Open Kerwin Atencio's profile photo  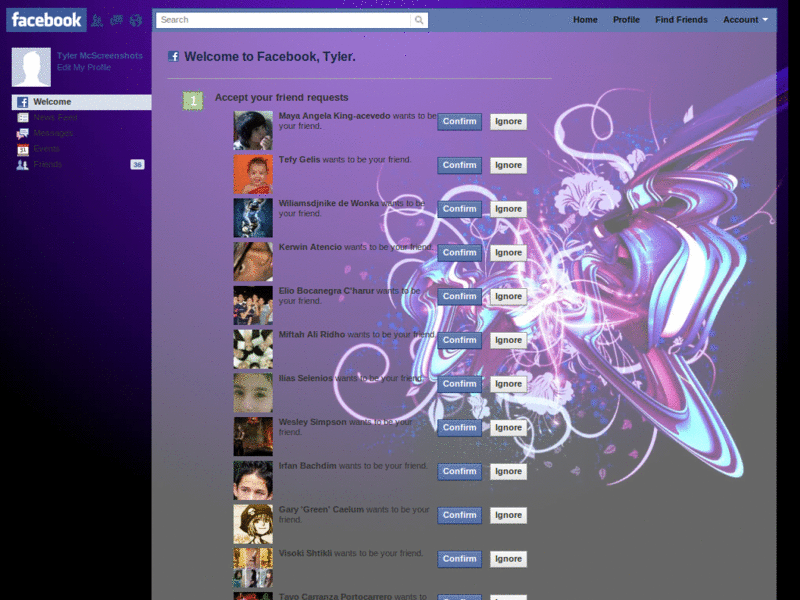point(253,262)
